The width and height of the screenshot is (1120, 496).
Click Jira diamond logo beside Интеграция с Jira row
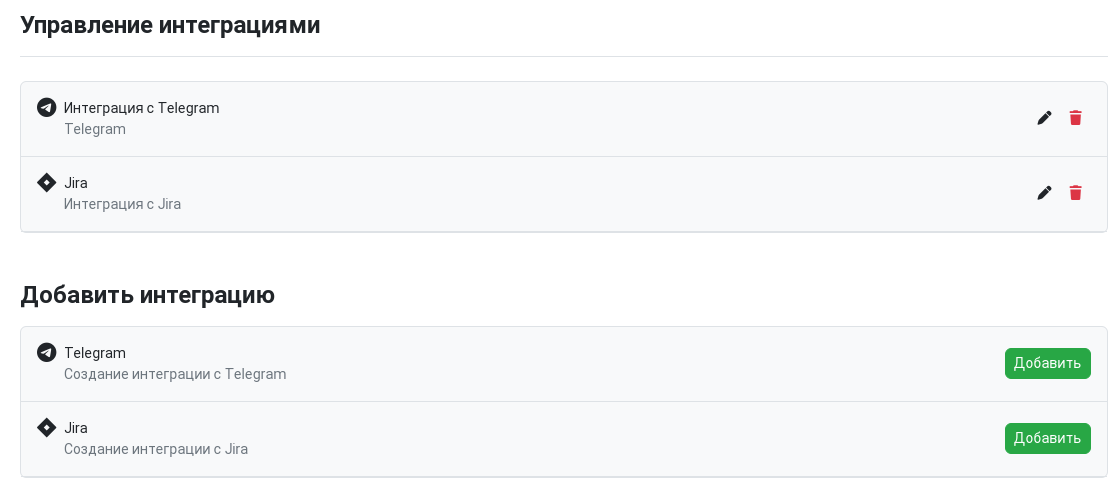click(x=46, y=183)
